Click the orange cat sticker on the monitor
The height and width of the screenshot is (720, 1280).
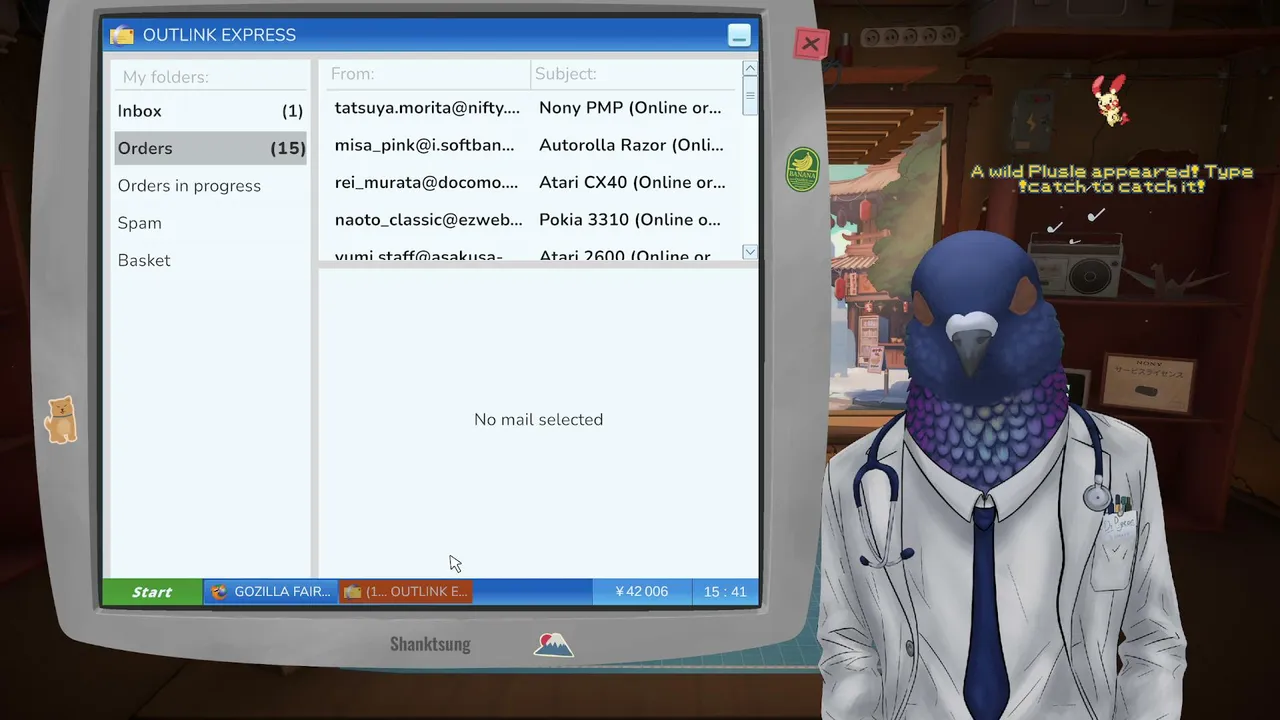click(x=61, y=420)
